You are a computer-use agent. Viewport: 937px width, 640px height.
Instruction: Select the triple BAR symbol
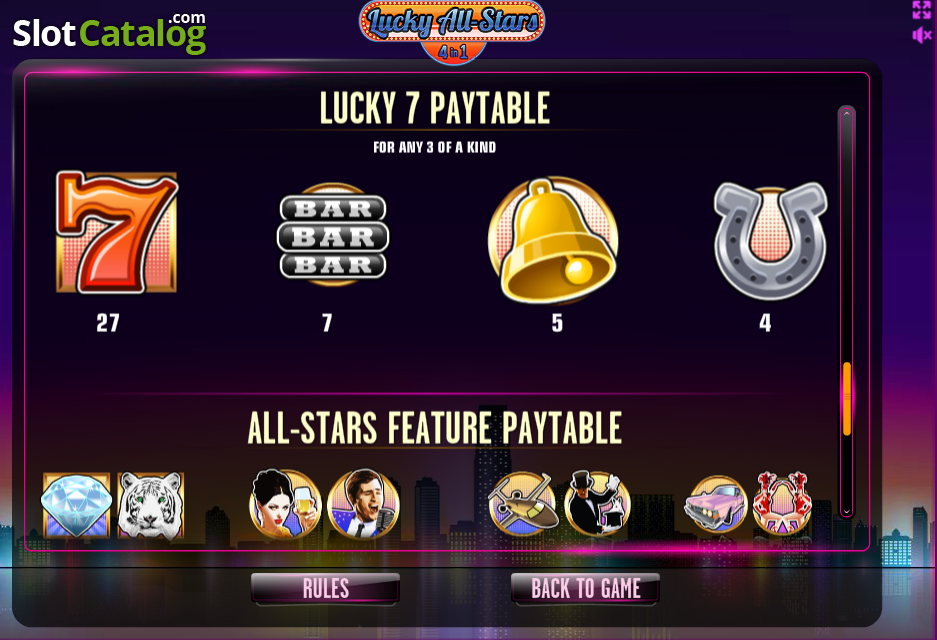coord(333,235)
